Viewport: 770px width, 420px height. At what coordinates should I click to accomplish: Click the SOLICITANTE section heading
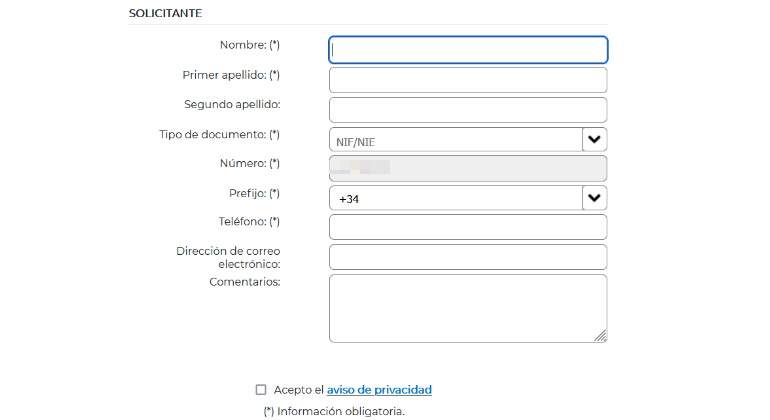165,13
